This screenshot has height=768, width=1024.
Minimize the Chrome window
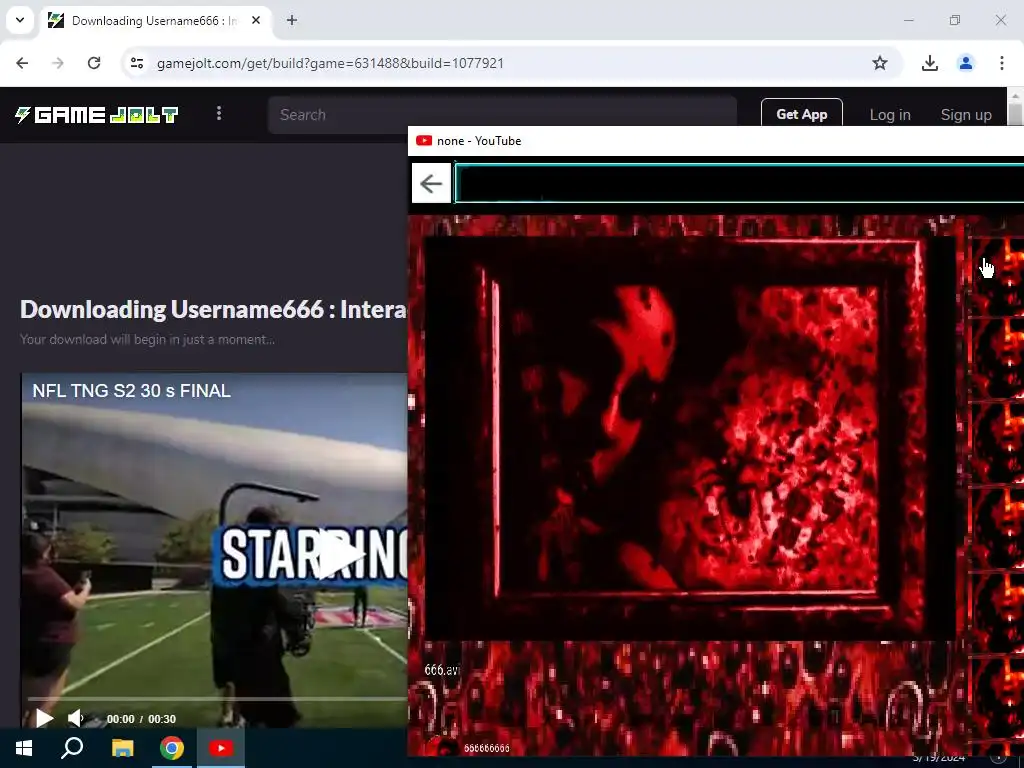908,20
